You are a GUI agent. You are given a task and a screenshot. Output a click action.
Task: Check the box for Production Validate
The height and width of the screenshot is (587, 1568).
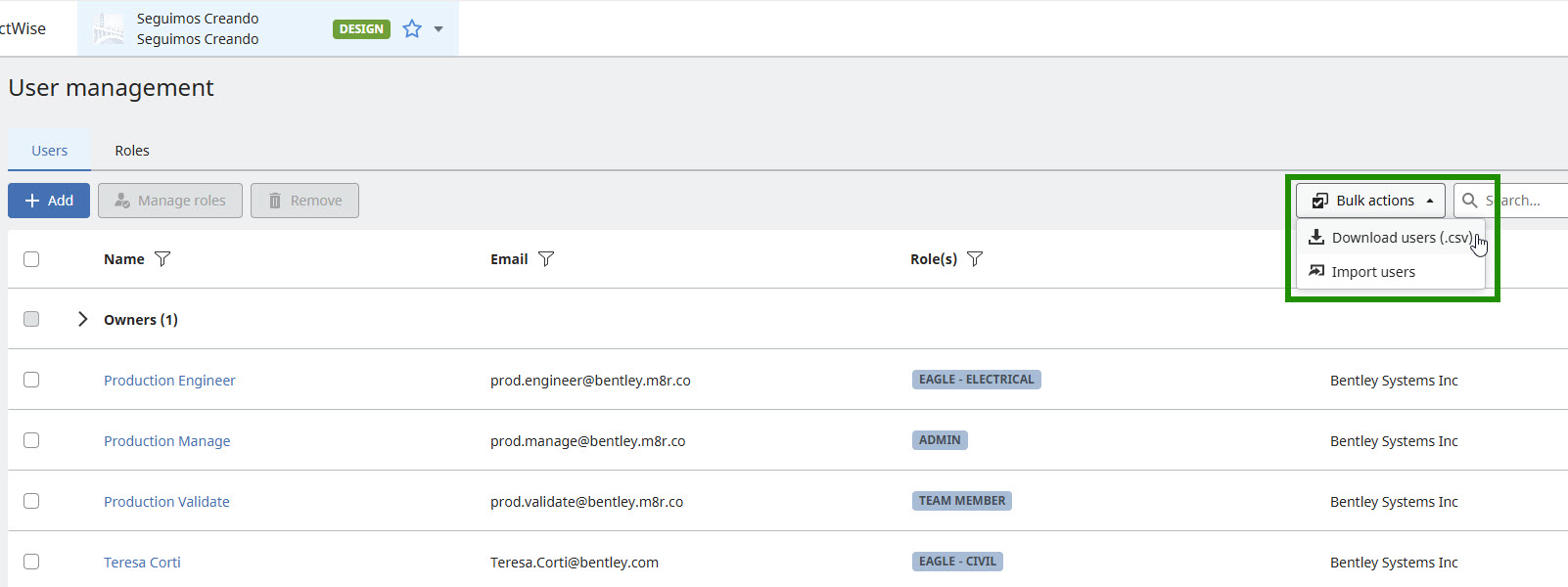(x=31, y=501)
